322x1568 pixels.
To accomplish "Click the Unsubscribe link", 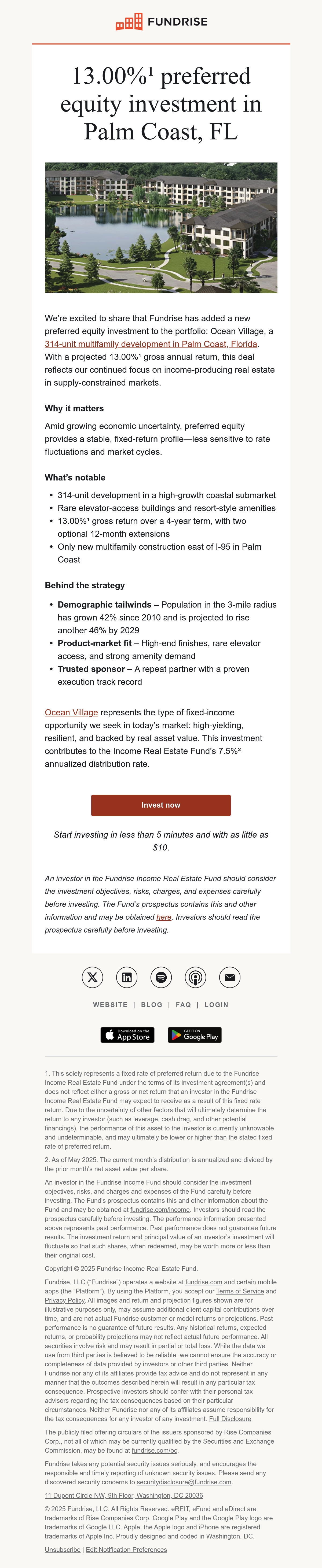I will click(63, 1549).
